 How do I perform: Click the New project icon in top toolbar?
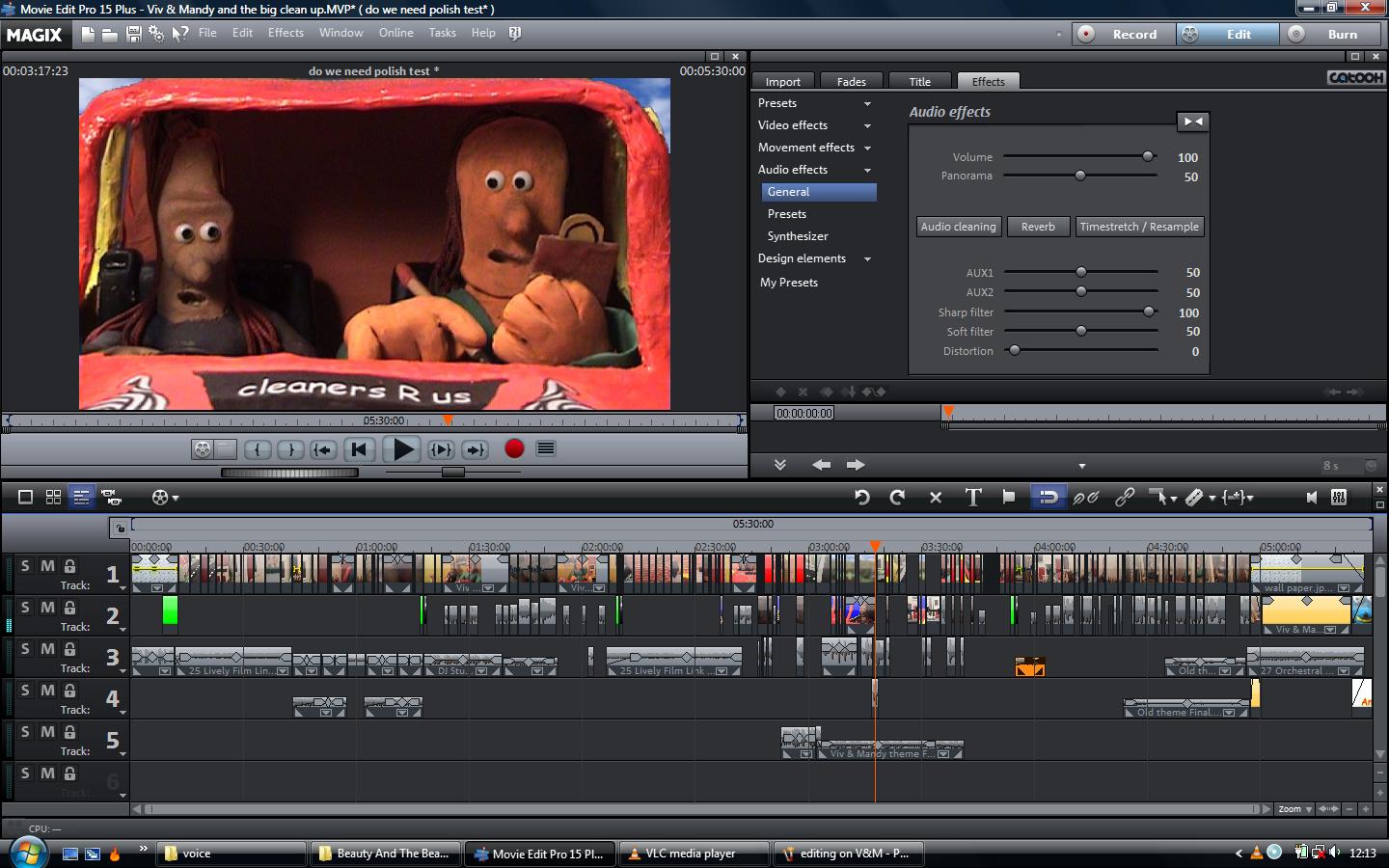88,34
